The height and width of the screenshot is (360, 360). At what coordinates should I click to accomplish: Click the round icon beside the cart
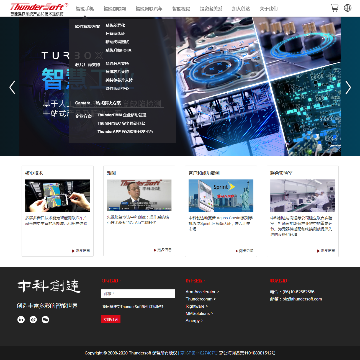coord(347,8)
